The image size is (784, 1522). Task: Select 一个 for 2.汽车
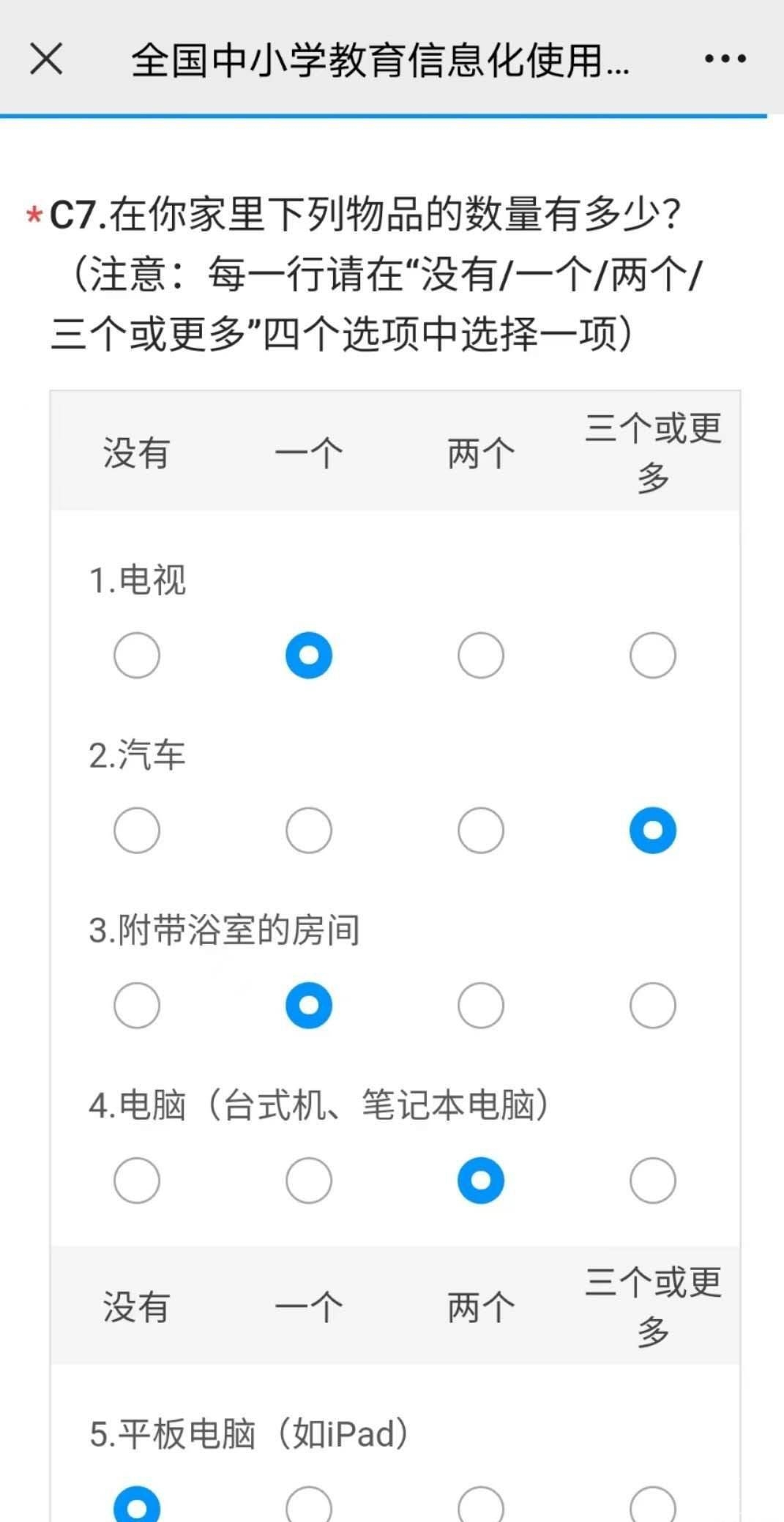click(x=309, y=830)
